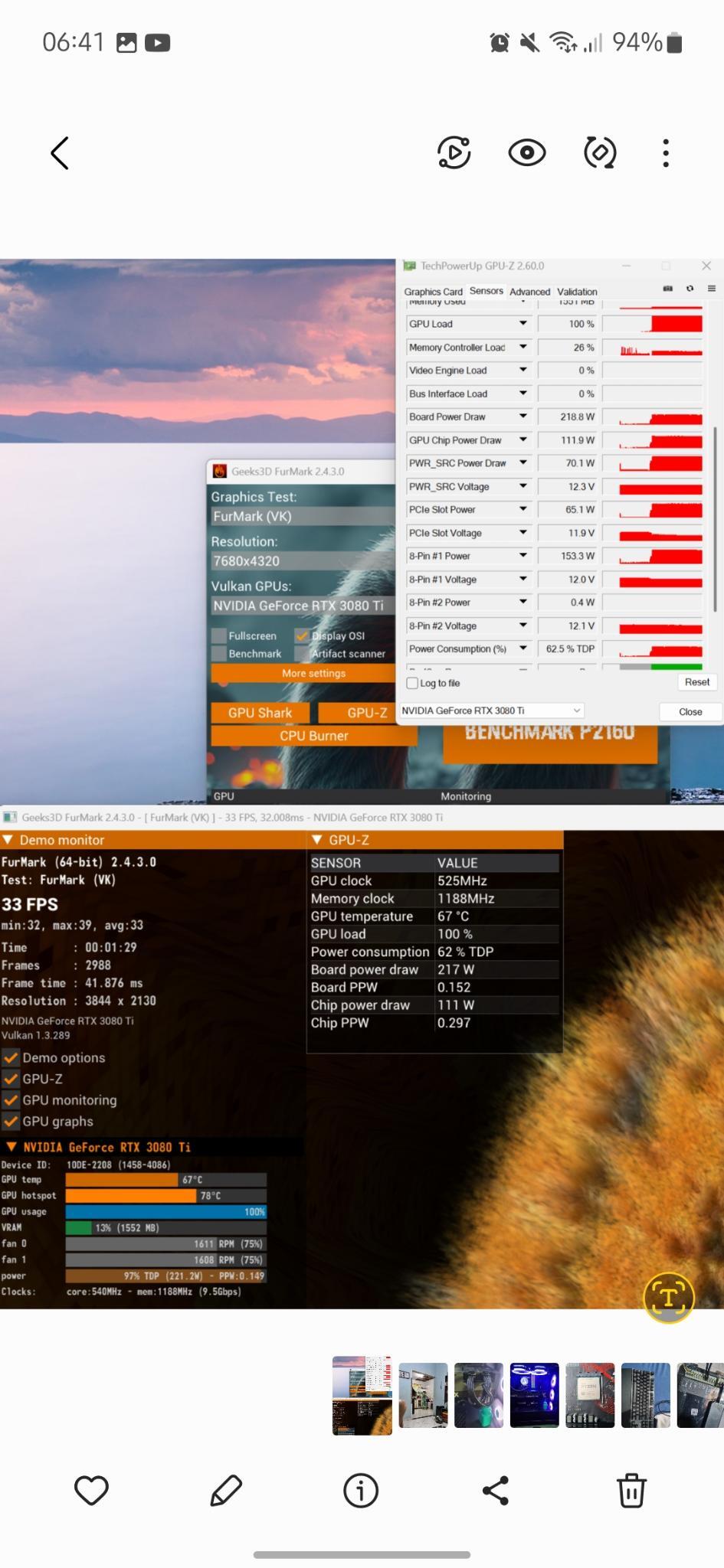Open the PCIe Slot Power dropdown
This screenshot has width=724, height=1568.
(523, 509)
